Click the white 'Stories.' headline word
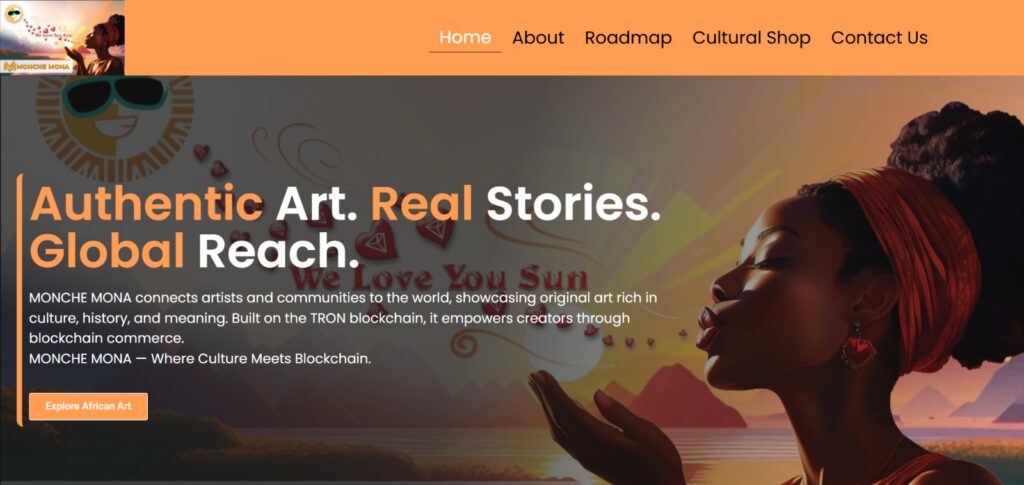Viewport: 1024px width, 485px height. point(573,203)
